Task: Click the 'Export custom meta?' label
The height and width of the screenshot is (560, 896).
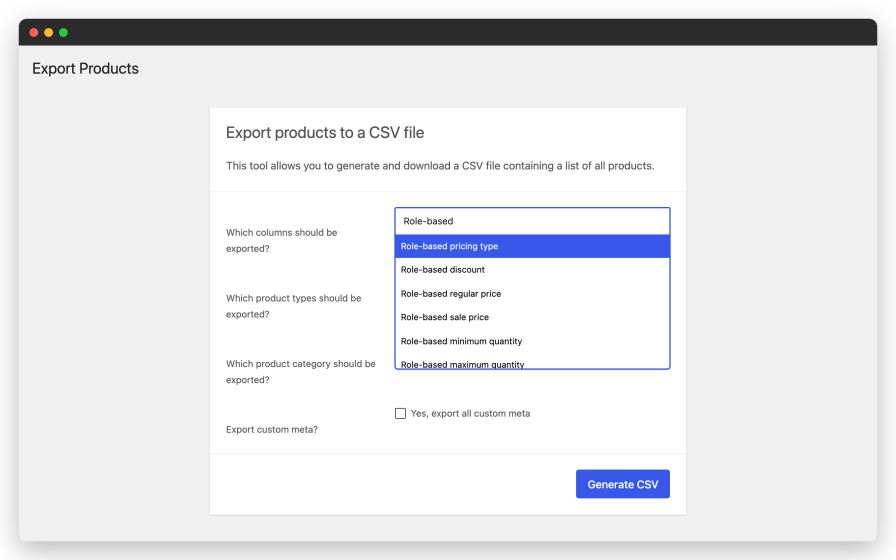Action: [271, 429]
